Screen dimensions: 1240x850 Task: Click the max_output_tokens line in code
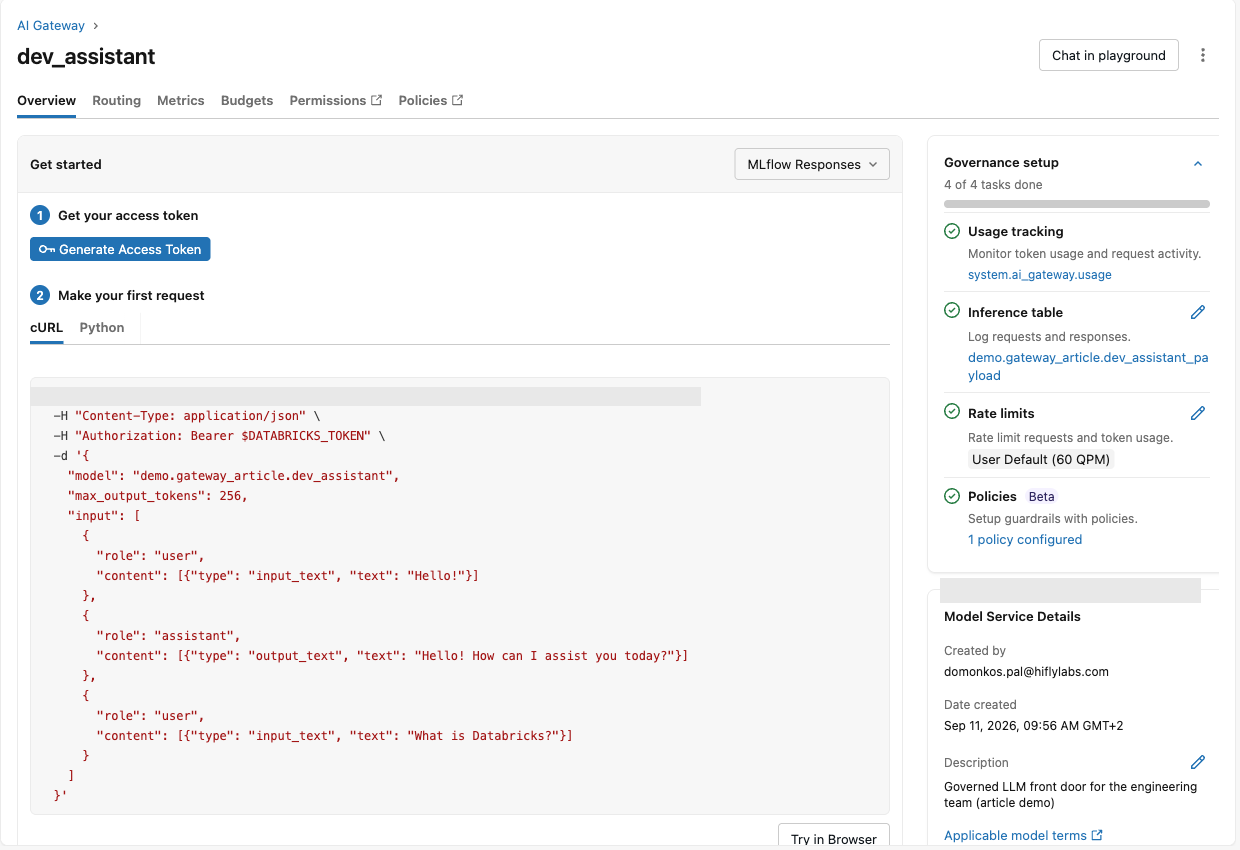pos(157,496)
